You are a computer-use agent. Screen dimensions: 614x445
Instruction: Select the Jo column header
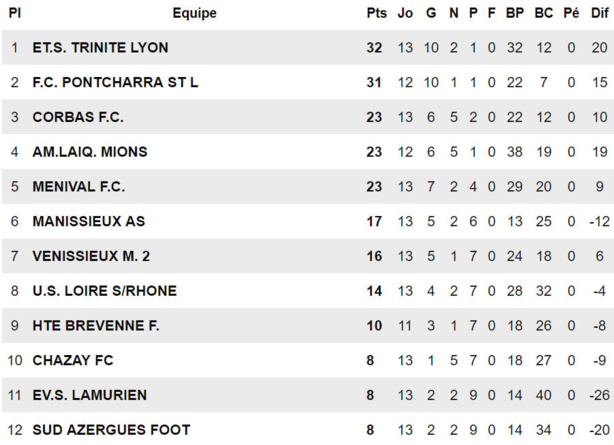tap(405, 14)
